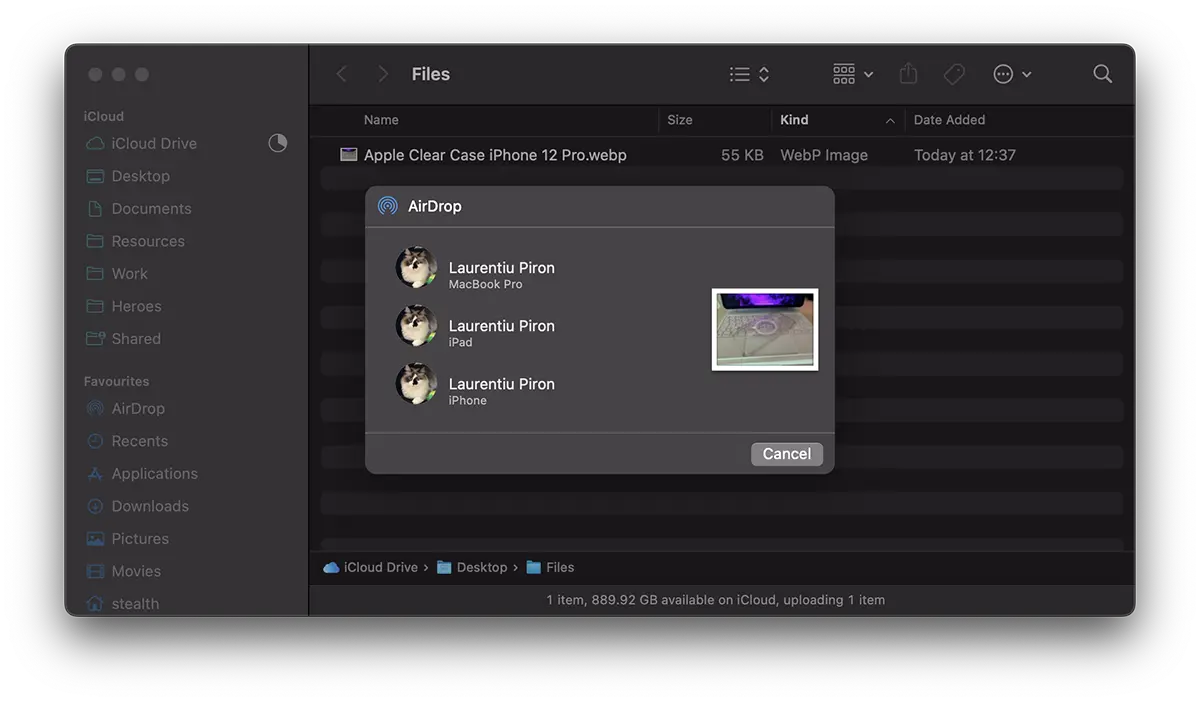Click the Downloads arrow icon in sidebar
Image resolution: width=1200 pixels, height=702 pixels.
coord(95,506)
